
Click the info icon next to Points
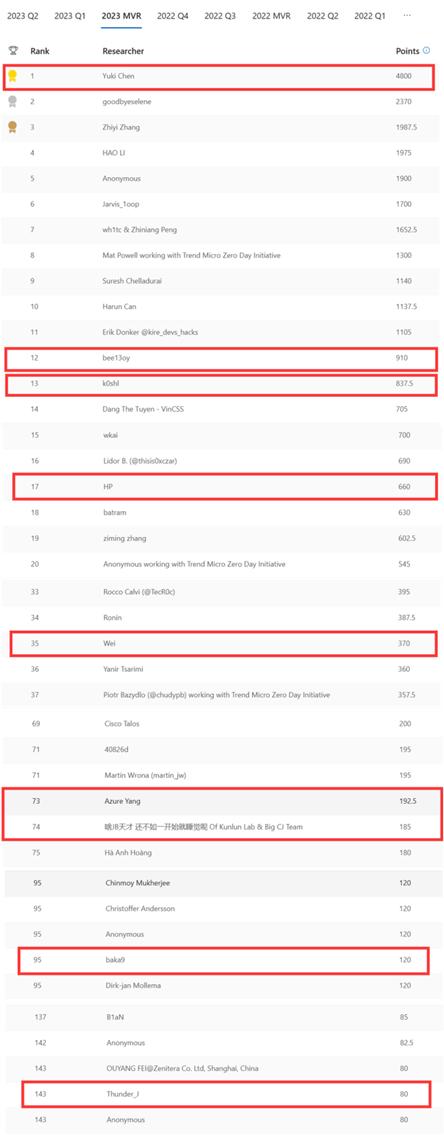tap(427, 51)
